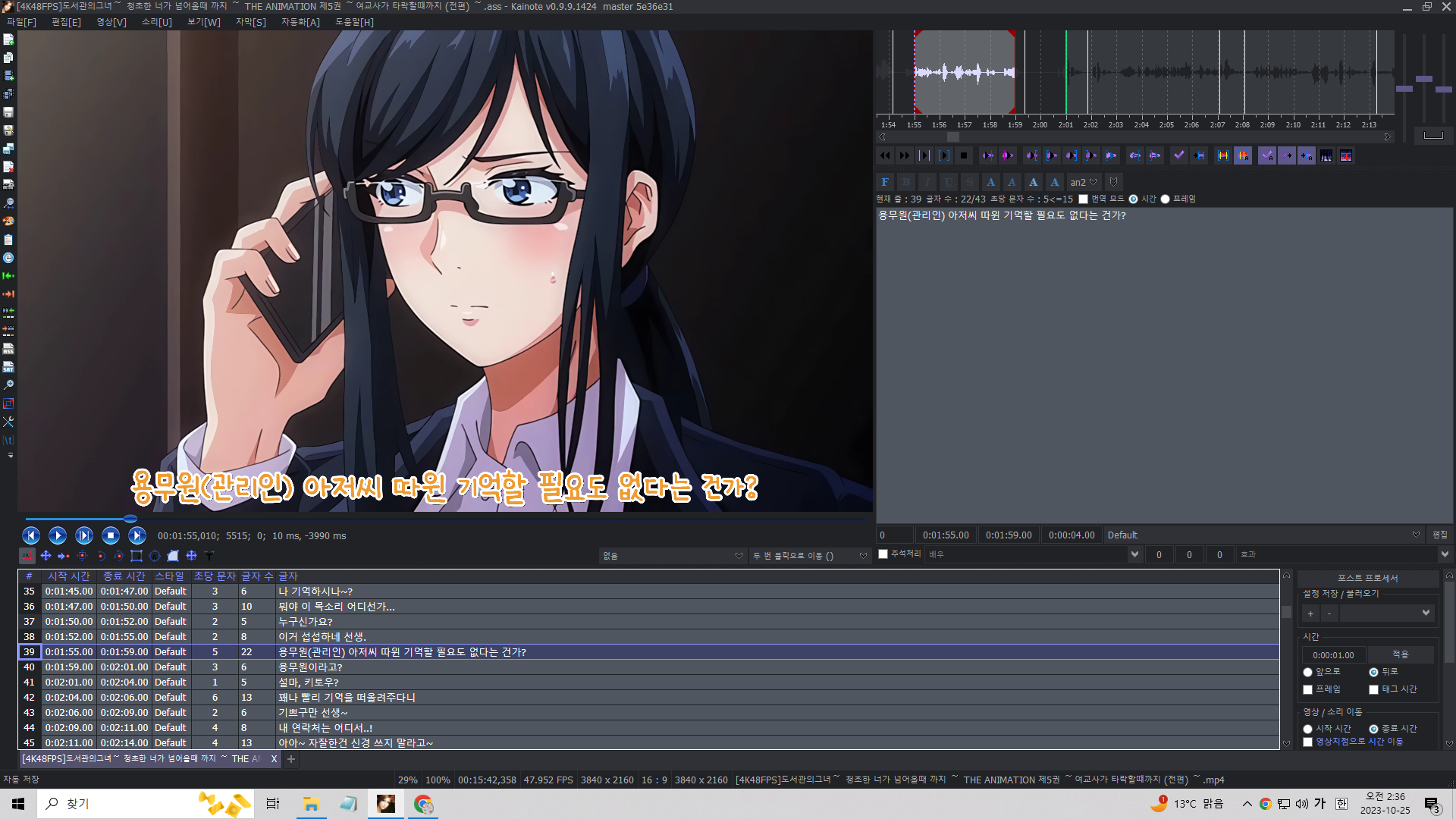The width and height of the screenshot is (1456, 819).
Task: Play the video with the play button
Action: coord(58,535)
